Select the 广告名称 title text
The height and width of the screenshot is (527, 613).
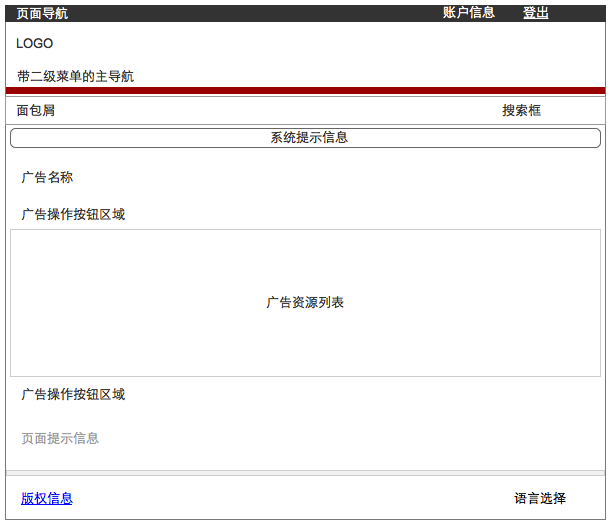[47, 178]
